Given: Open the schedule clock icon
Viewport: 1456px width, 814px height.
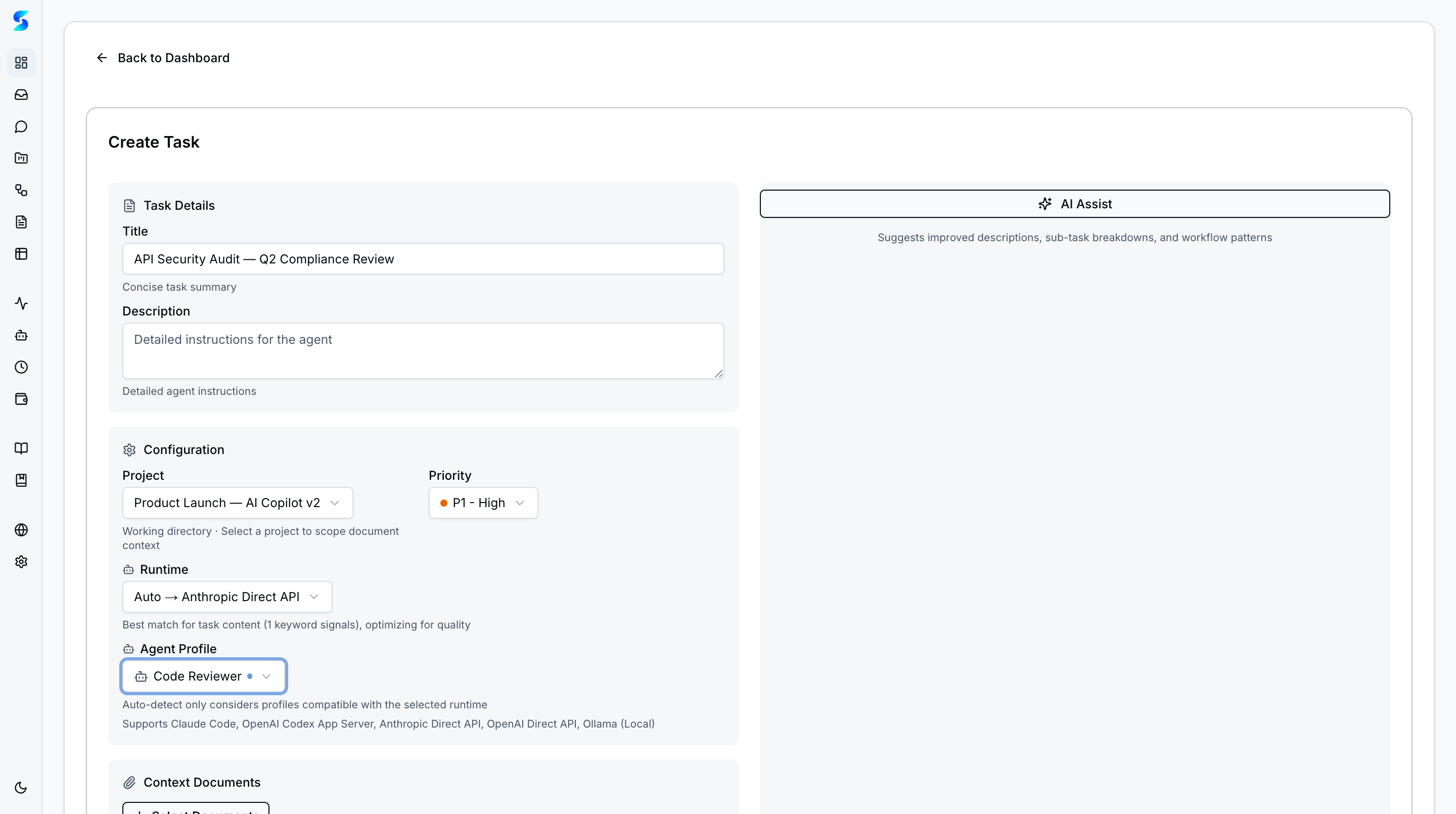Looking at the screenshot, I should 21,367.
